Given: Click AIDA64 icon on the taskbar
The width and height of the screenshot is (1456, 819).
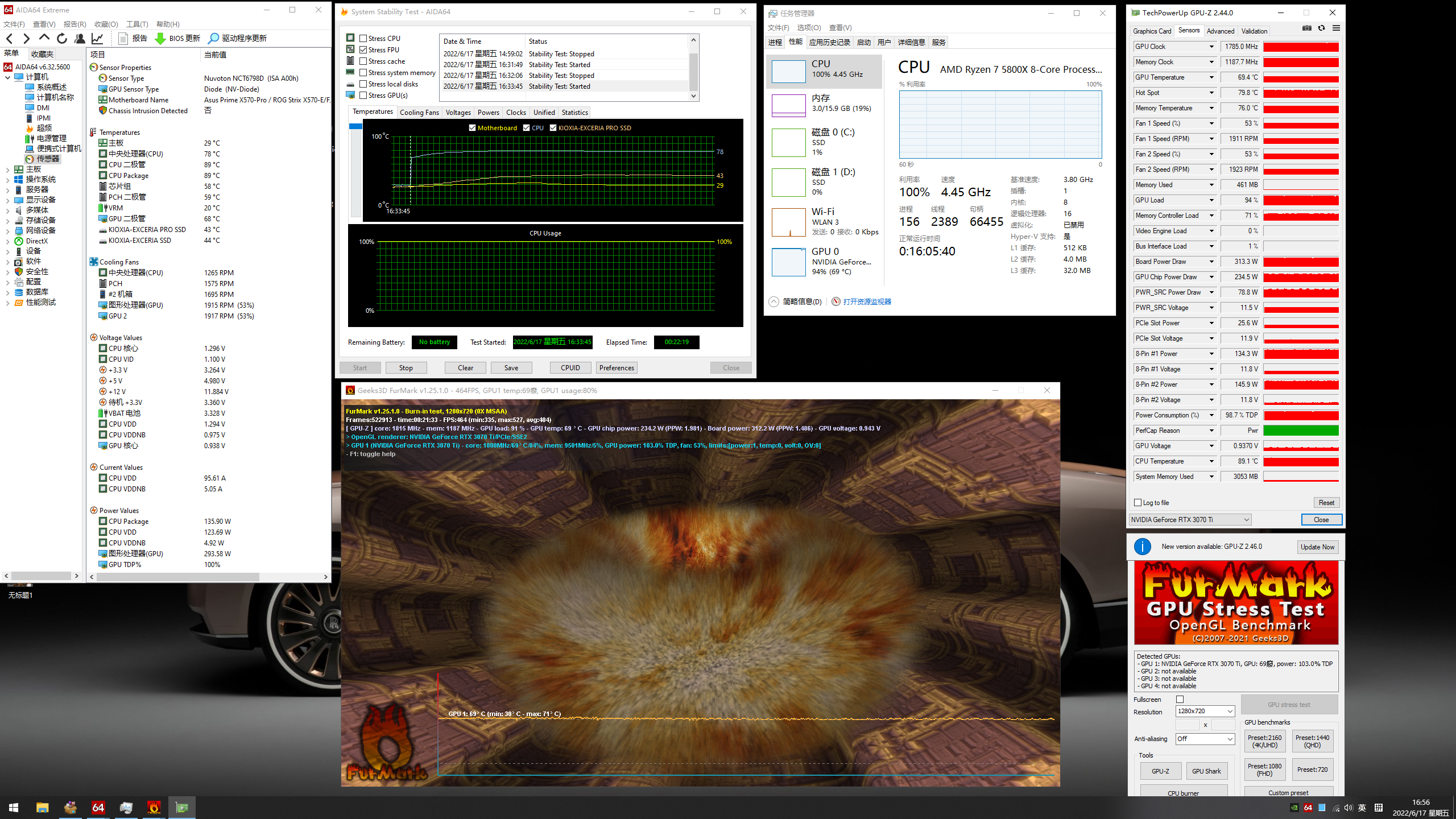Looking at the screenshot, I should point(98,807).
